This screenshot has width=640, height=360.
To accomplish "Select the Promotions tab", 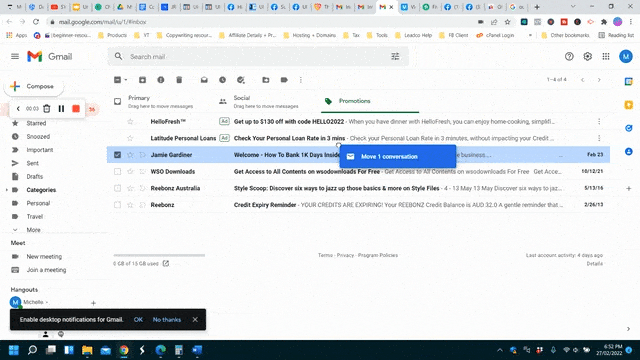I will pyautogui.click(x=370, y=101).
